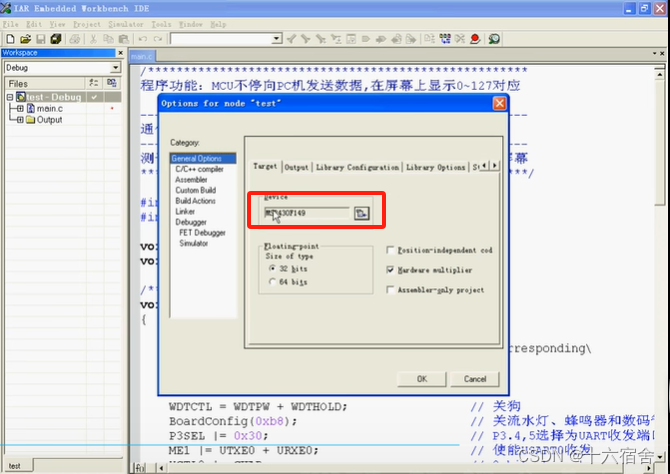Image resolution: width=670 pixels, height=474 pixels.
Task: Select the Debugger category
Action: [x=191, y=222]
